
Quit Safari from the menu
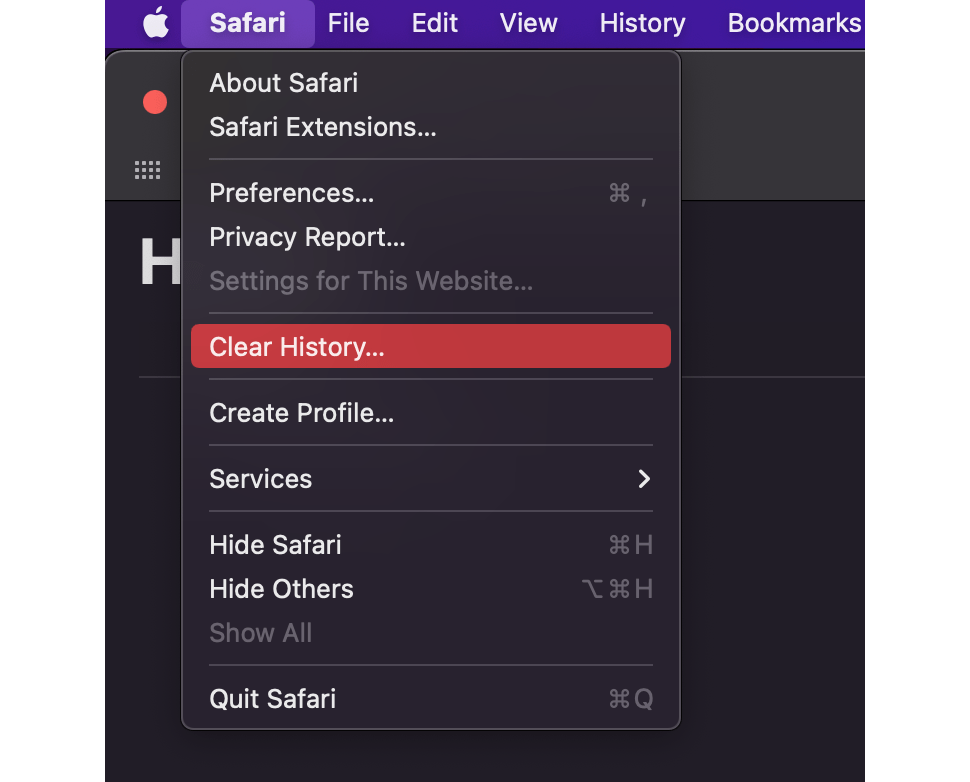272,698
